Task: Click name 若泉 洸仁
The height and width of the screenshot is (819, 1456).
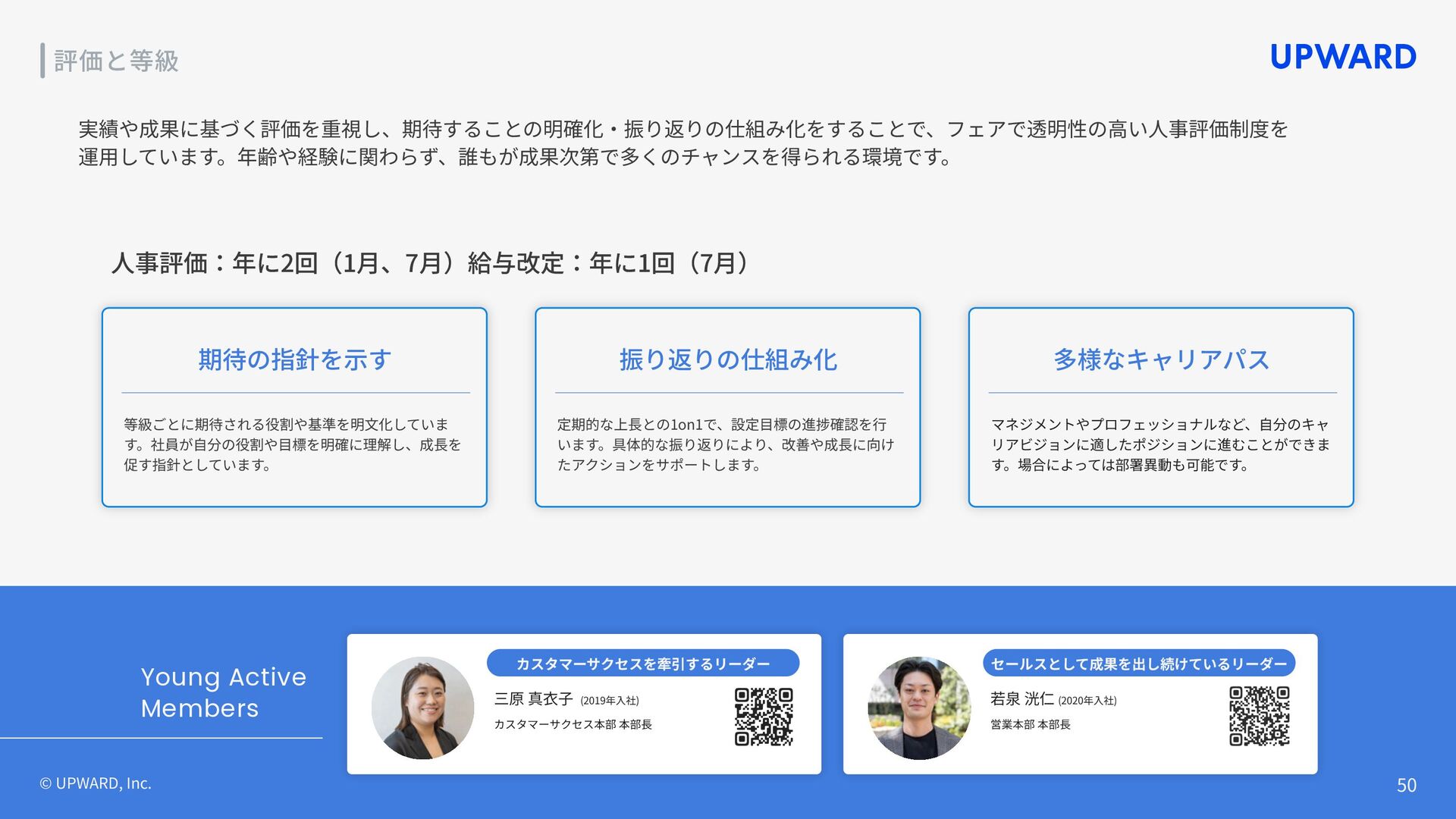Action: pyautogui.click(x=1021, y=699)
